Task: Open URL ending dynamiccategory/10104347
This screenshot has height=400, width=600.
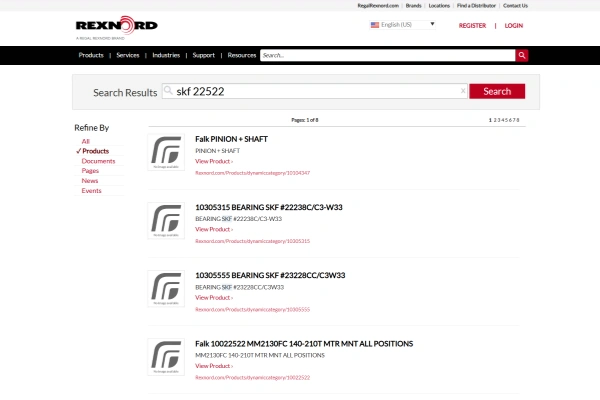Action: [x=253, y=173]
